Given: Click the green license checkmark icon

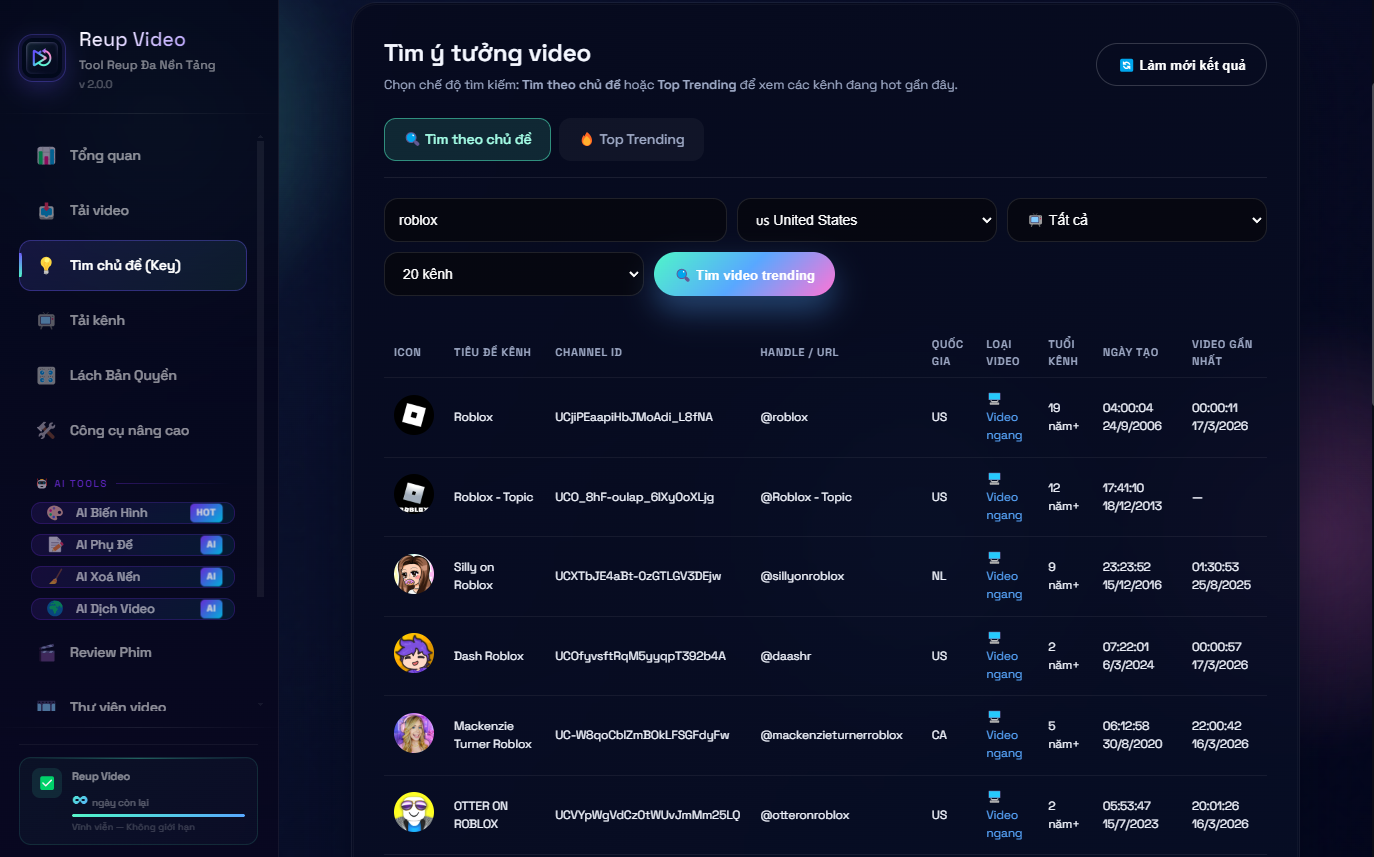Looking at the screenshot, I should [x=47, y=783].
